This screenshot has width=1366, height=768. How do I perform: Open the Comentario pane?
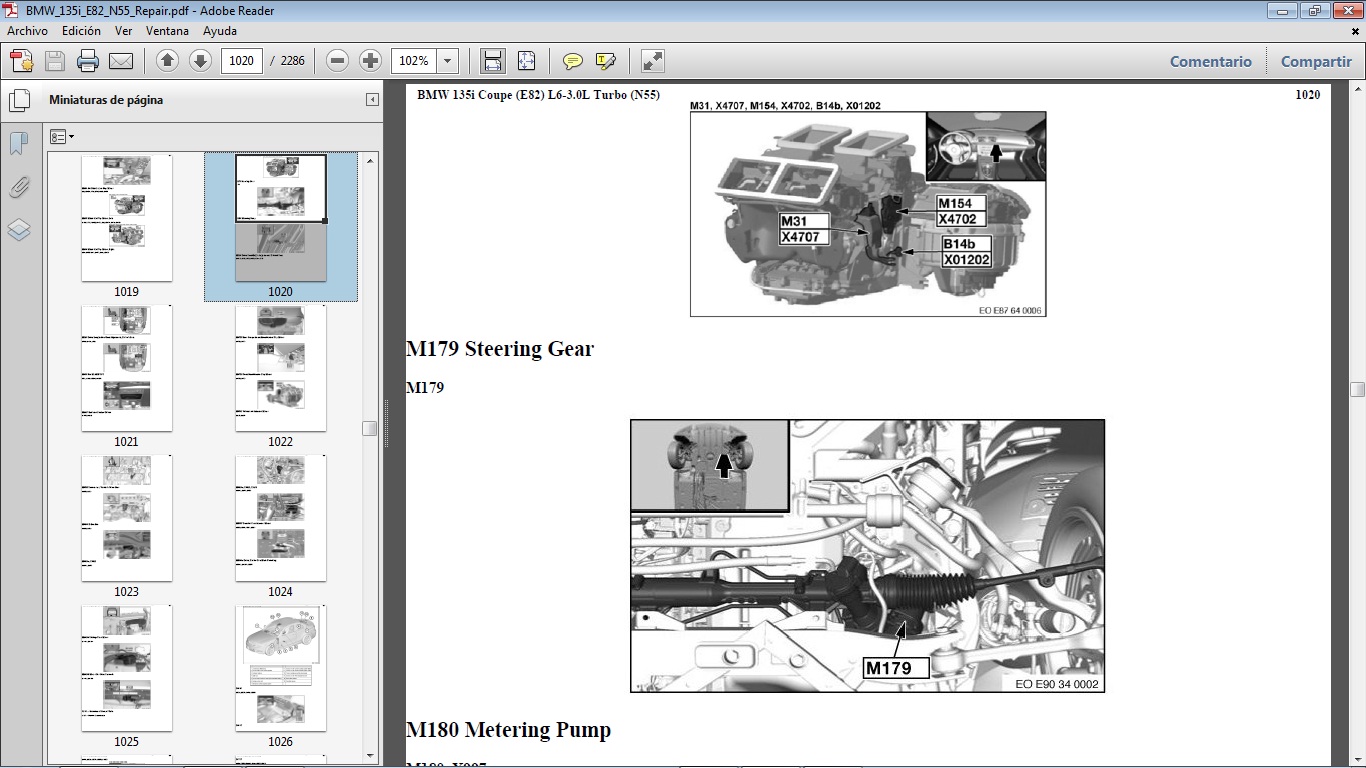click(1211, 61)
